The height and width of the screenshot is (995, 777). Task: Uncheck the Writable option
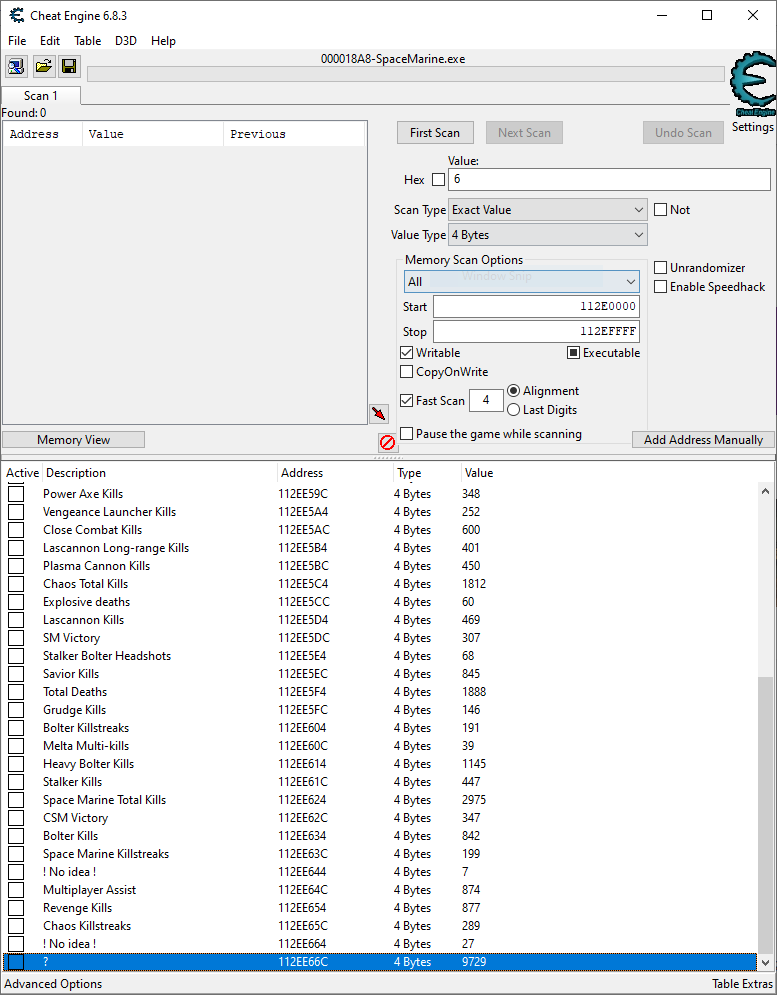point(407,353)
